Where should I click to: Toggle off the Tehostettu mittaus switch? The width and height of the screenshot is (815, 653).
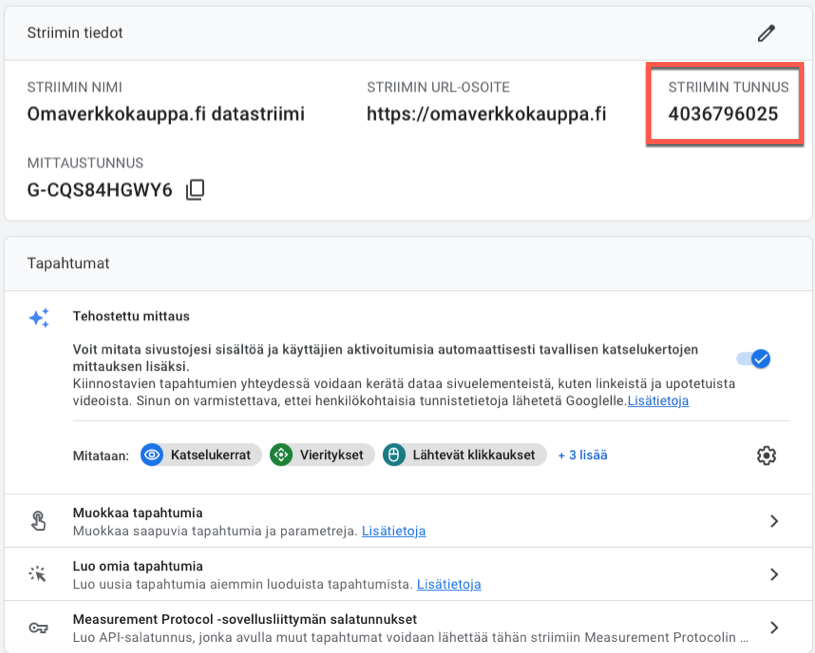[753, 359]
